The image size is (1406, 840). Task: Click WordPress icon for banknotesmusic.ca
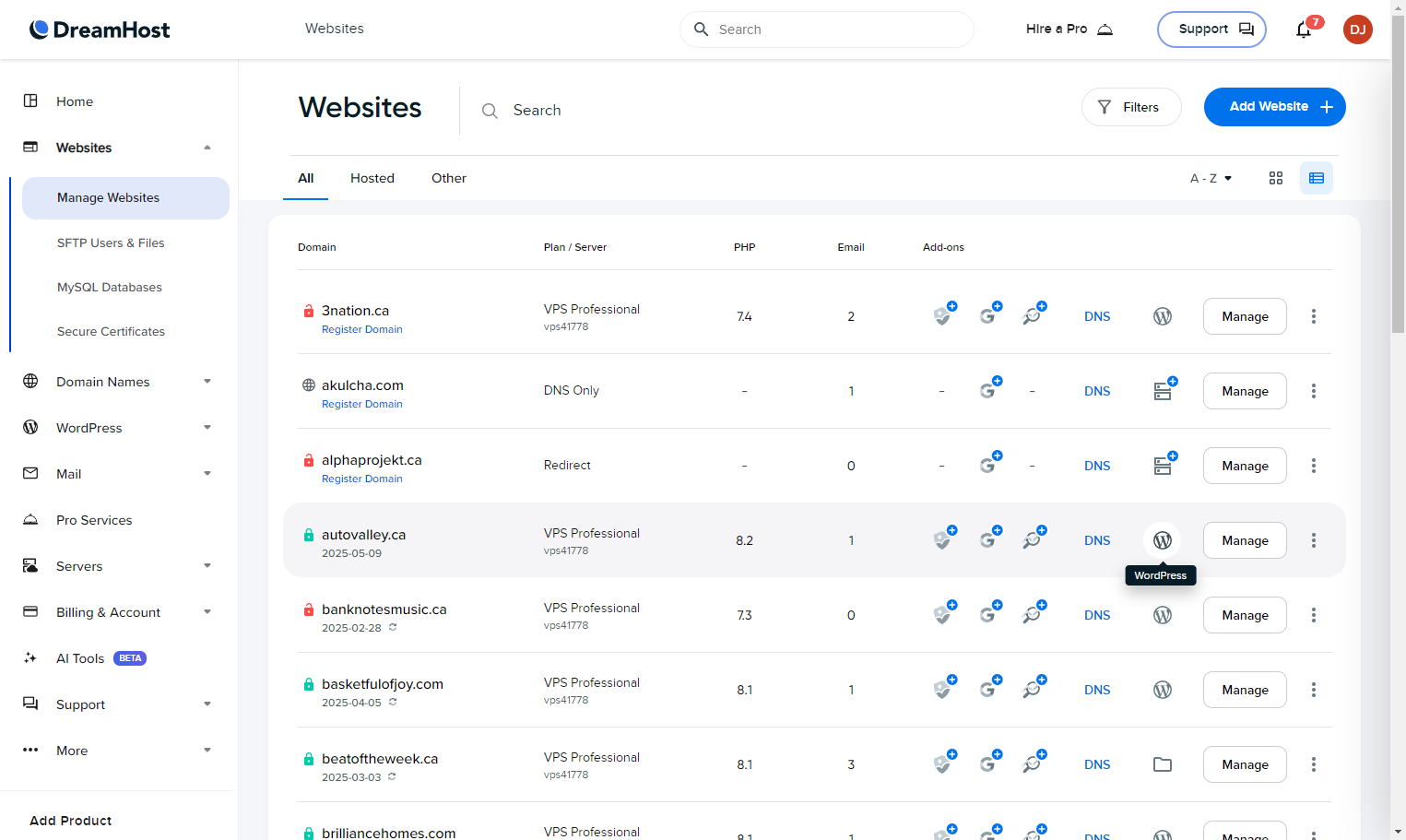coord(1163,615)
